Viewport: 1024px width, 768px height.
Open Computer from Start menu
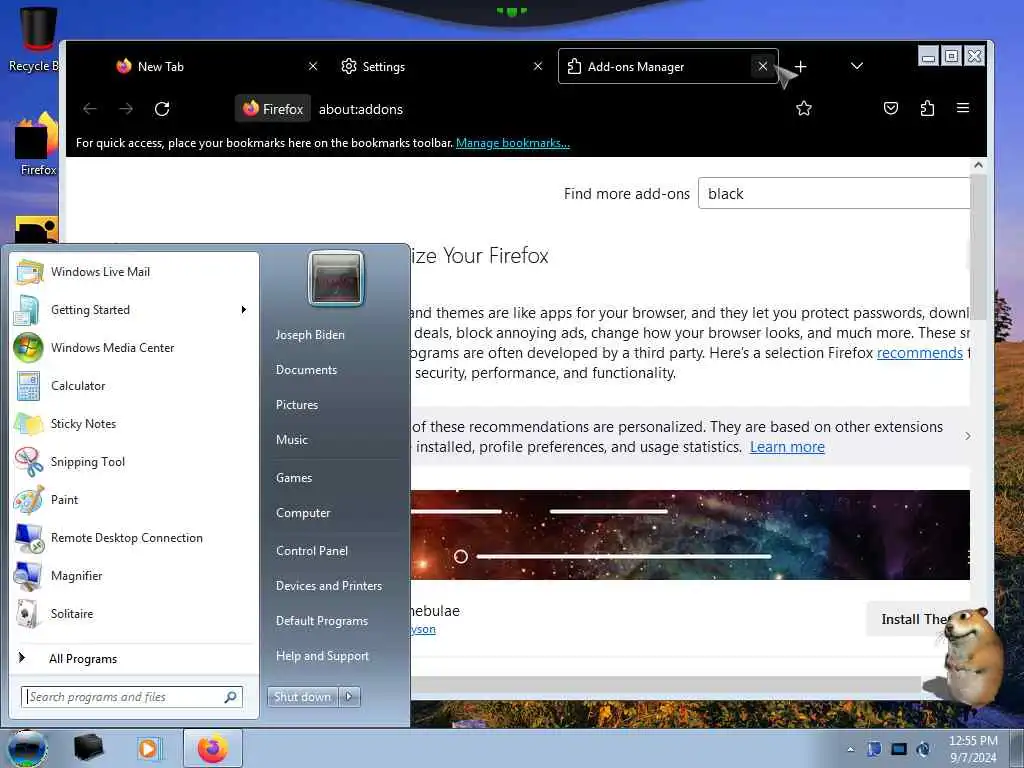pyautogui.click(x=303, y=513)
